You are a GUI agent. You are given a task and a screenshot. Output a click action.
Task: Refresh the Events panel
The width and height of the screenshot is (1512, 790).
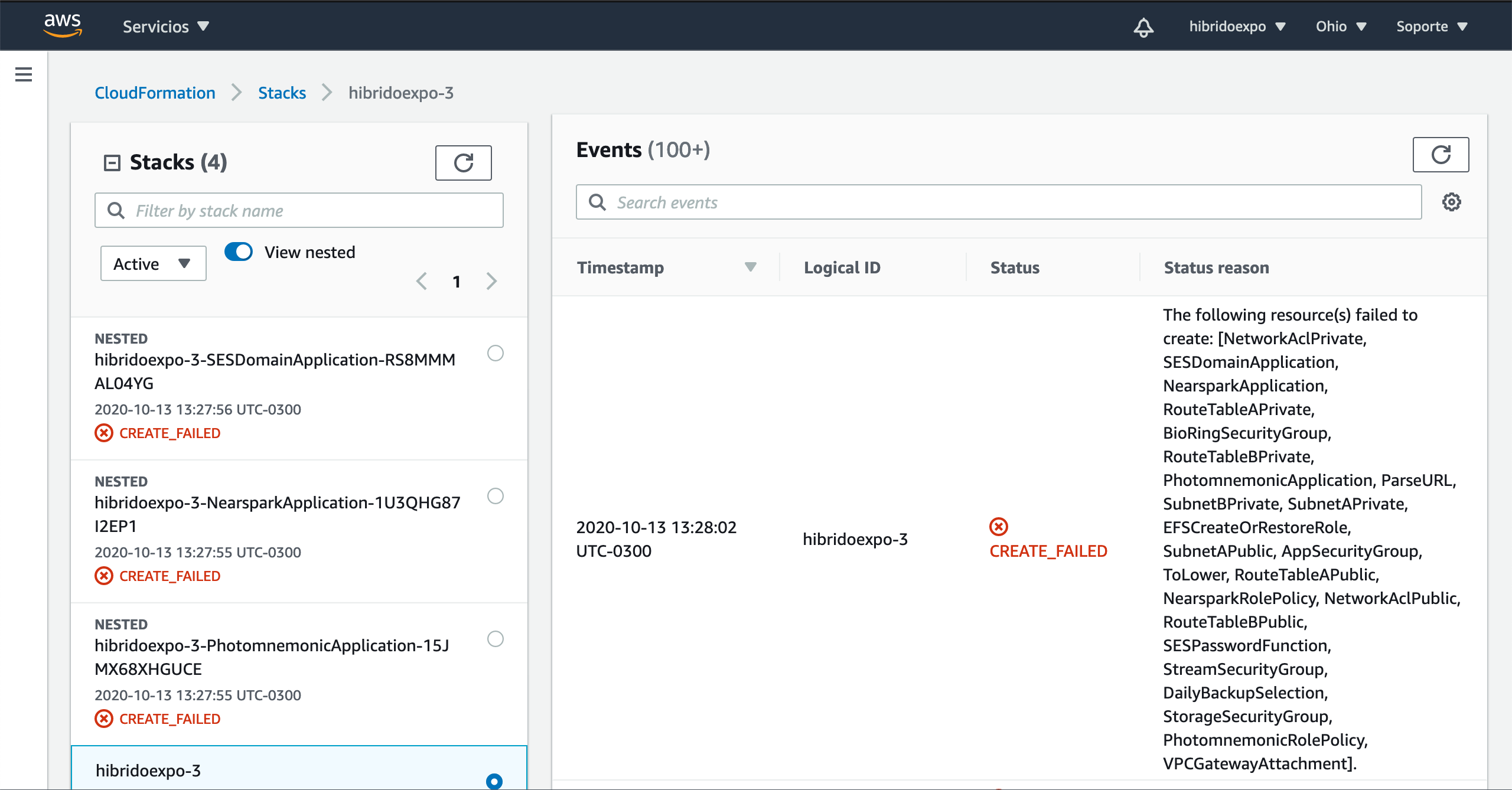click(x=1441, y=155)
